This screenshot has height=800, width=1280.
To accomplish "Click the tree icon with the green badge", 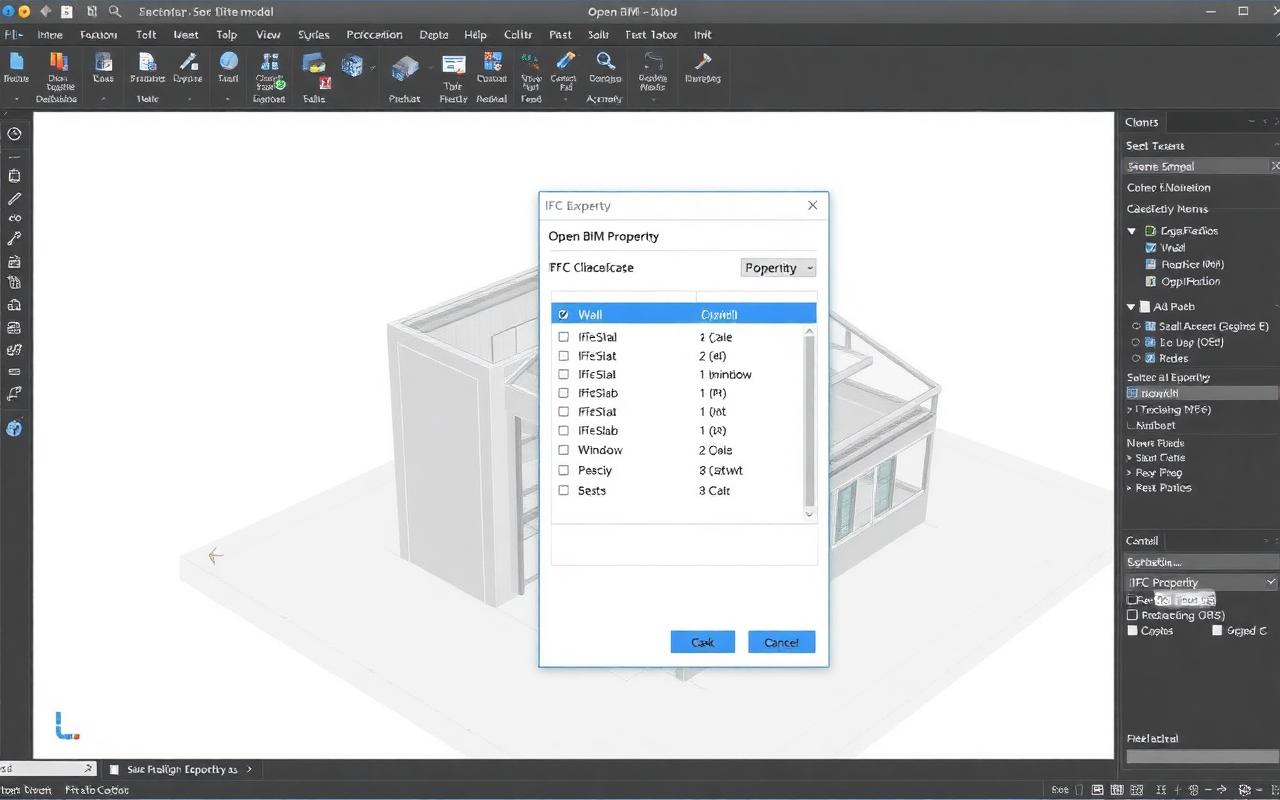I will (x=269, y=63).
